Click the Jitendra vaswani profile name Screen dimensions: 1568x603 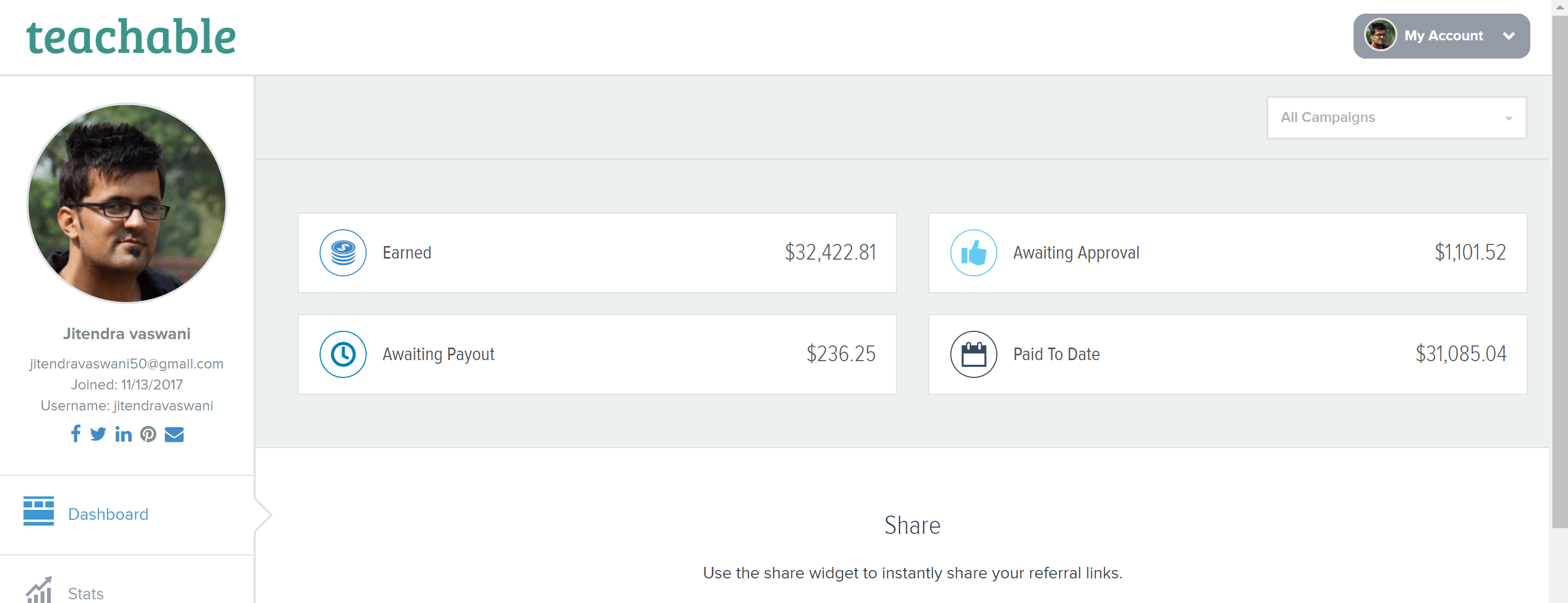click(x=127, y=334)
